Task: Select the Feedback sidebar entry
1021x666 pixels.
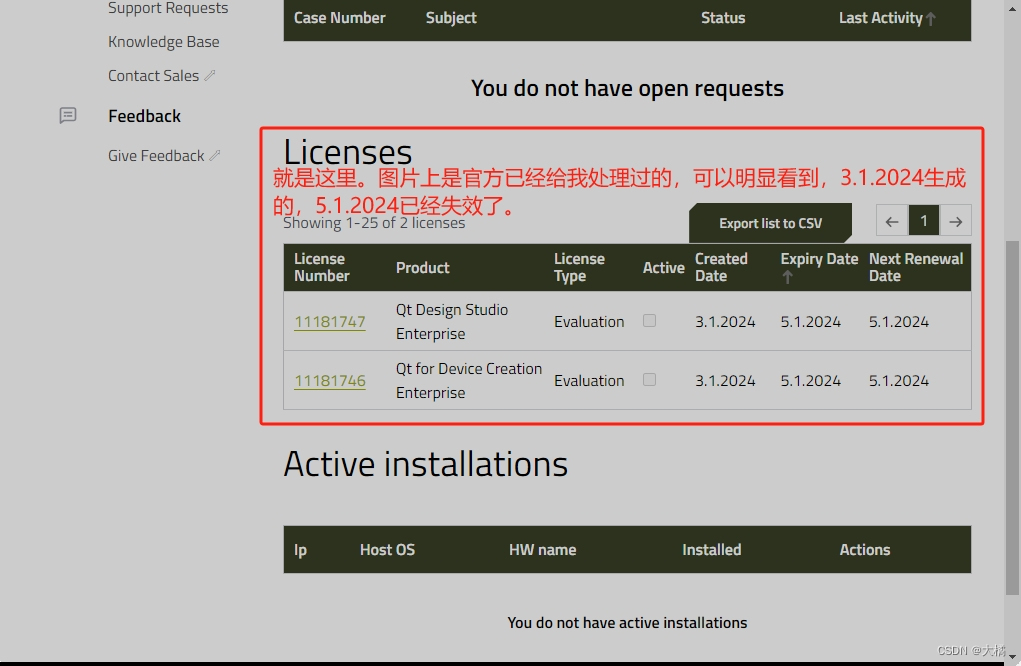Action: pos(144,115)
